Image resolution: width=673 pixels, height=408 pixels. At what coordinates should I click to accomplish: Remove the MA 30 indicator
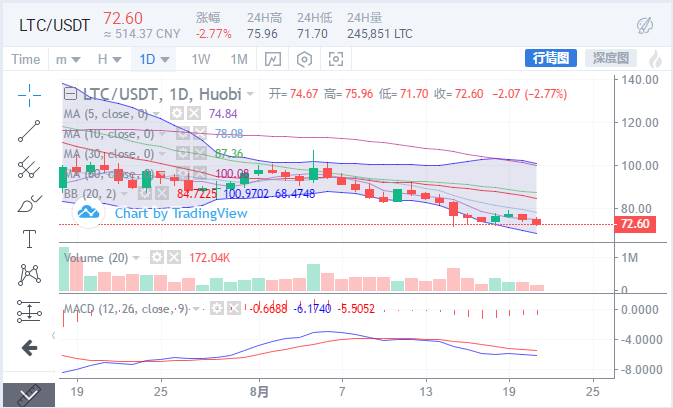pos(200,153)
